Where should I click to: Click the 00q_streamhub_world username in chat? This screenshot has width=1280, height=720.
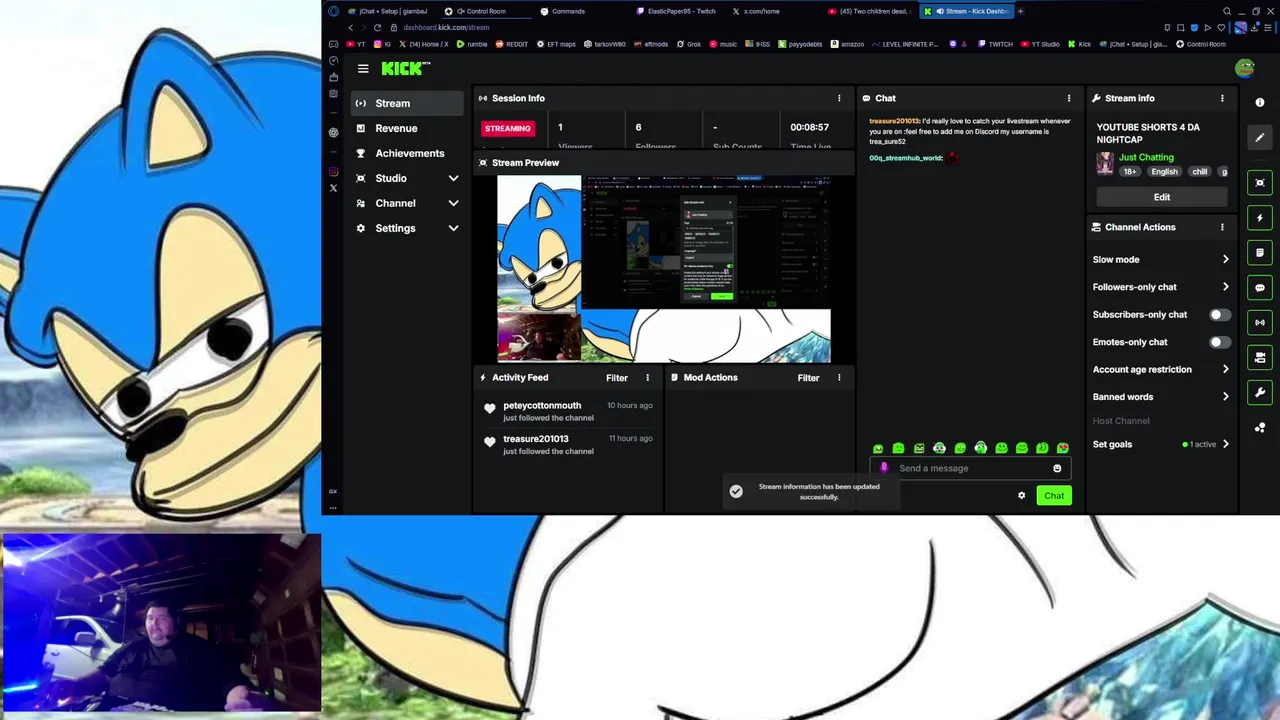[905, 158]
